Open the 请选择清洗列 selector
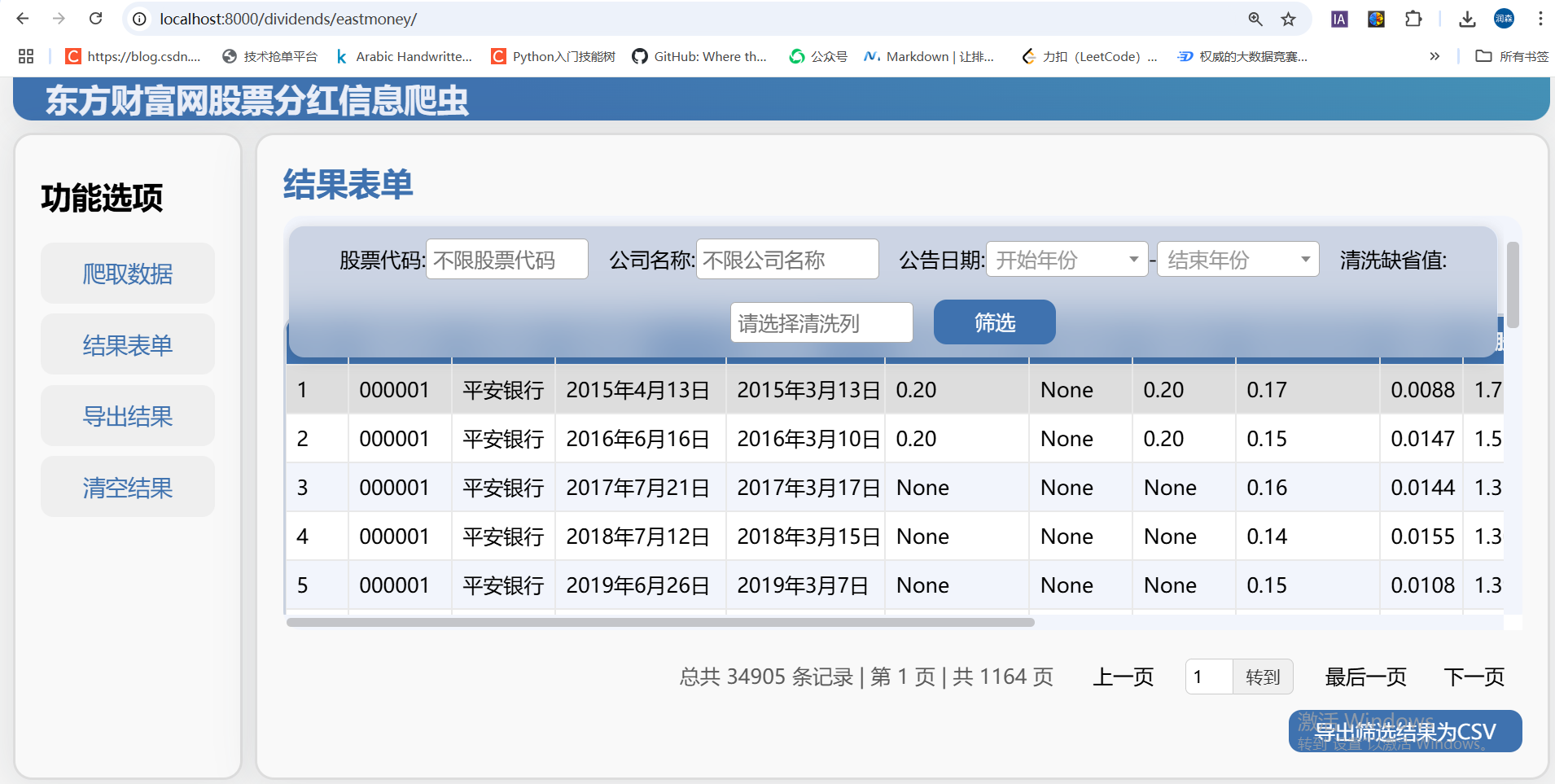 tap(821, 322)
